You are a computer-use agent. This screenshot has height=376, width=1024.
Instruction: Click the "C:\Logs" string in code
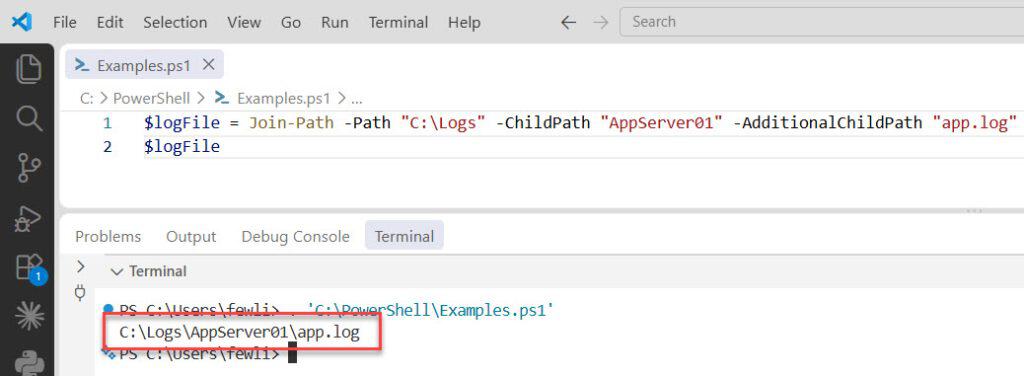pos(443,123)
